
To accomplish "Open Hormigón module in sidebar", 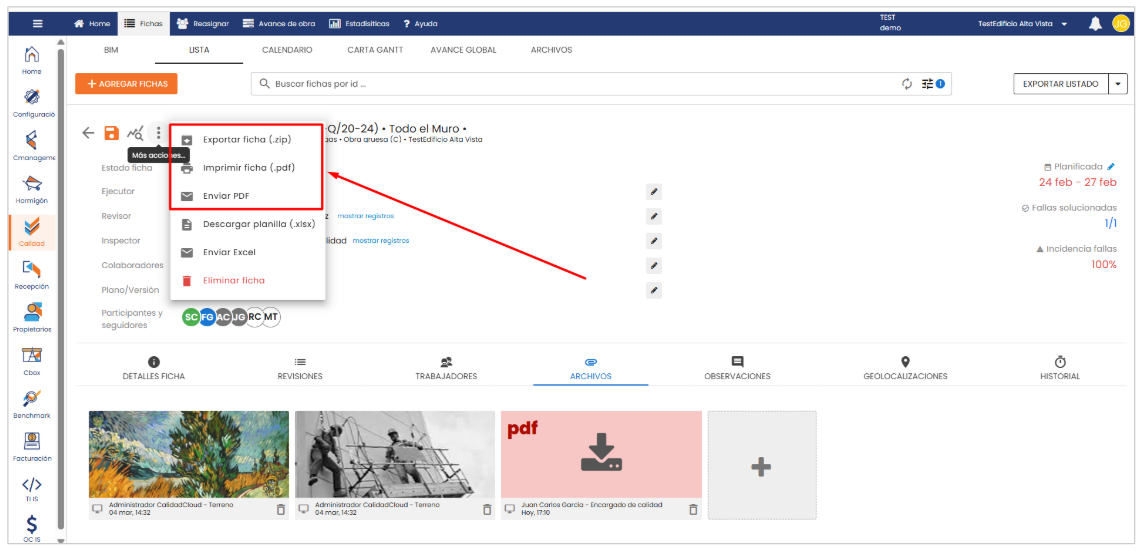I will 32,187.
